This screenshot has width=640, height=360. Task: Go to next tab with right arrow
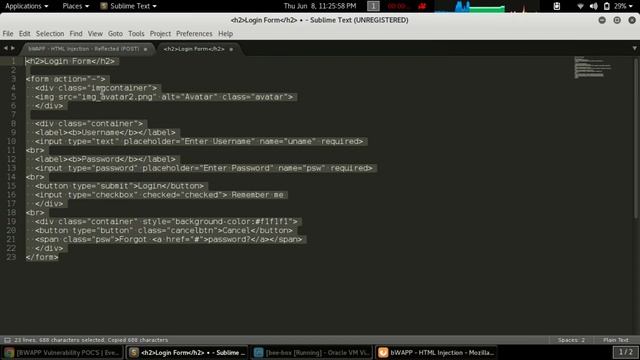click(13, 48)
